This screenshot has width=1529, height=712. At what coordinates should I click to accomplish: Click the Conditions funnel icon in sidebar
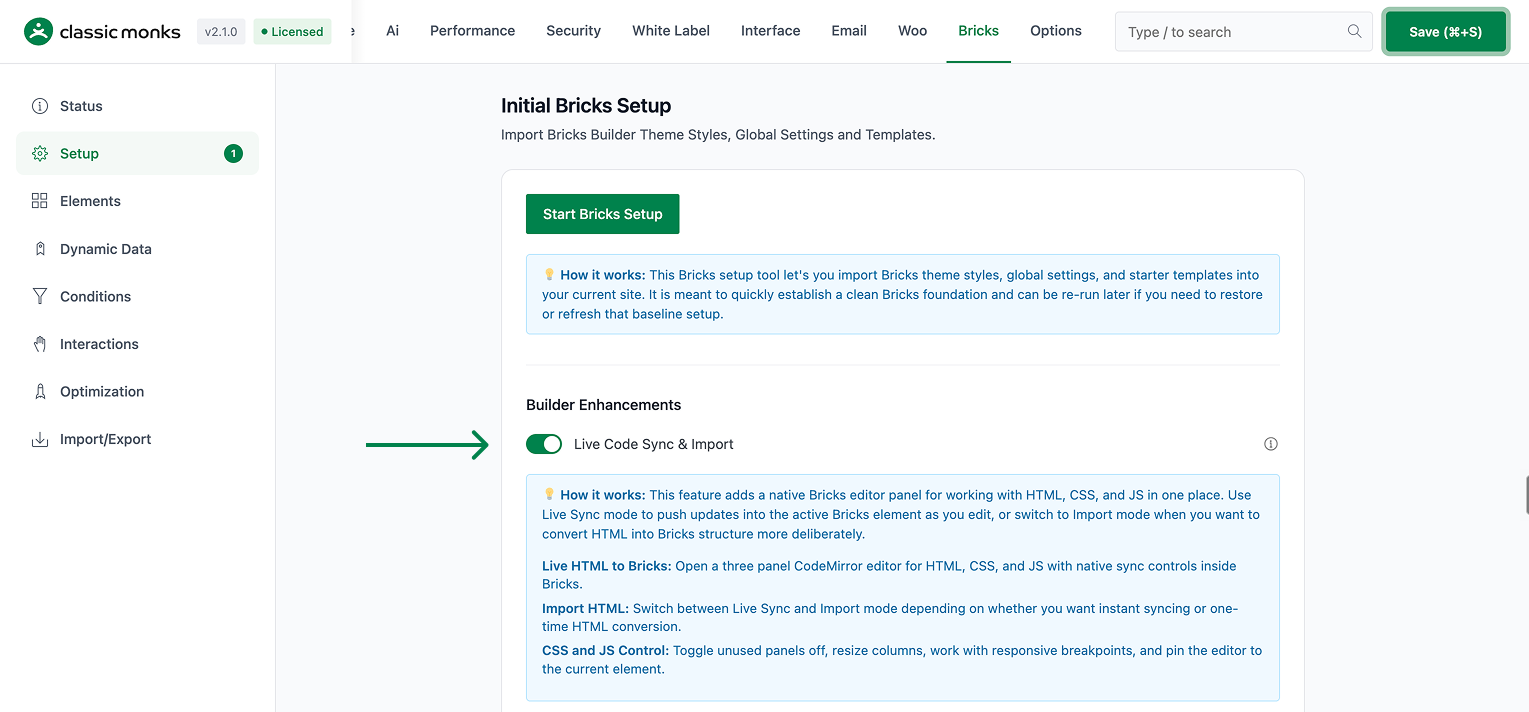40,296
